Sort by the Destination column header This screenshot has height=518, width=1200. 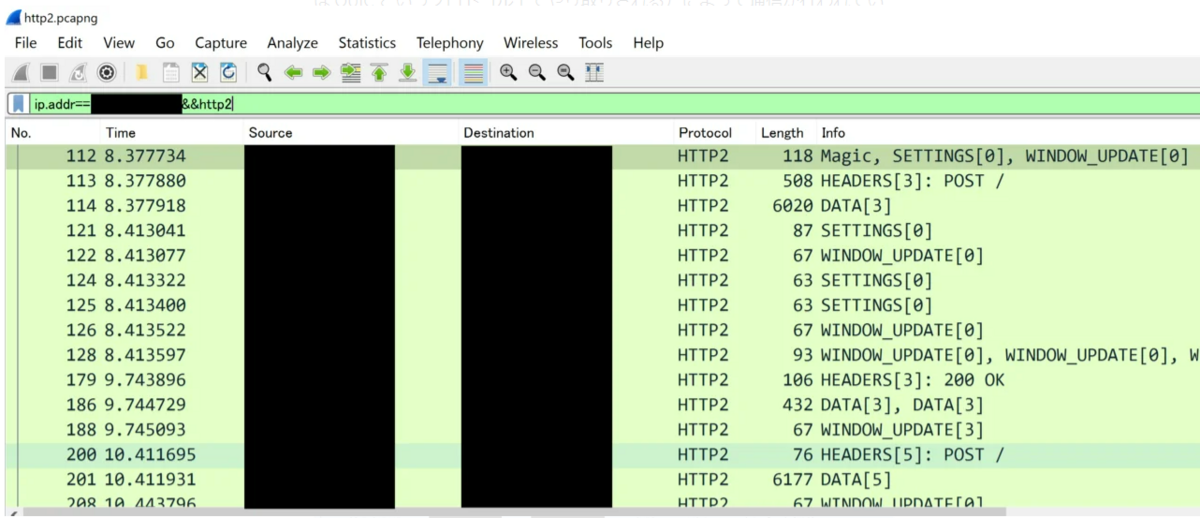[499, 133]
